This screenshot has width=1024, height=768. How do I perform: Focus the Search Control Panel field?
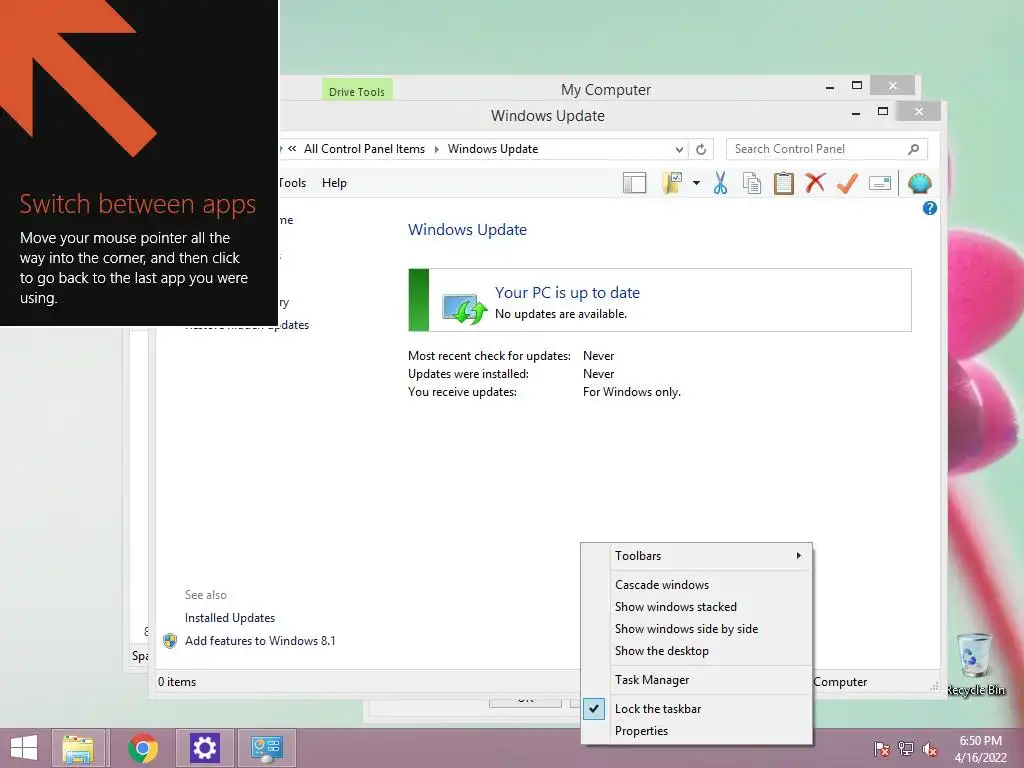click(x=826, y=149)
